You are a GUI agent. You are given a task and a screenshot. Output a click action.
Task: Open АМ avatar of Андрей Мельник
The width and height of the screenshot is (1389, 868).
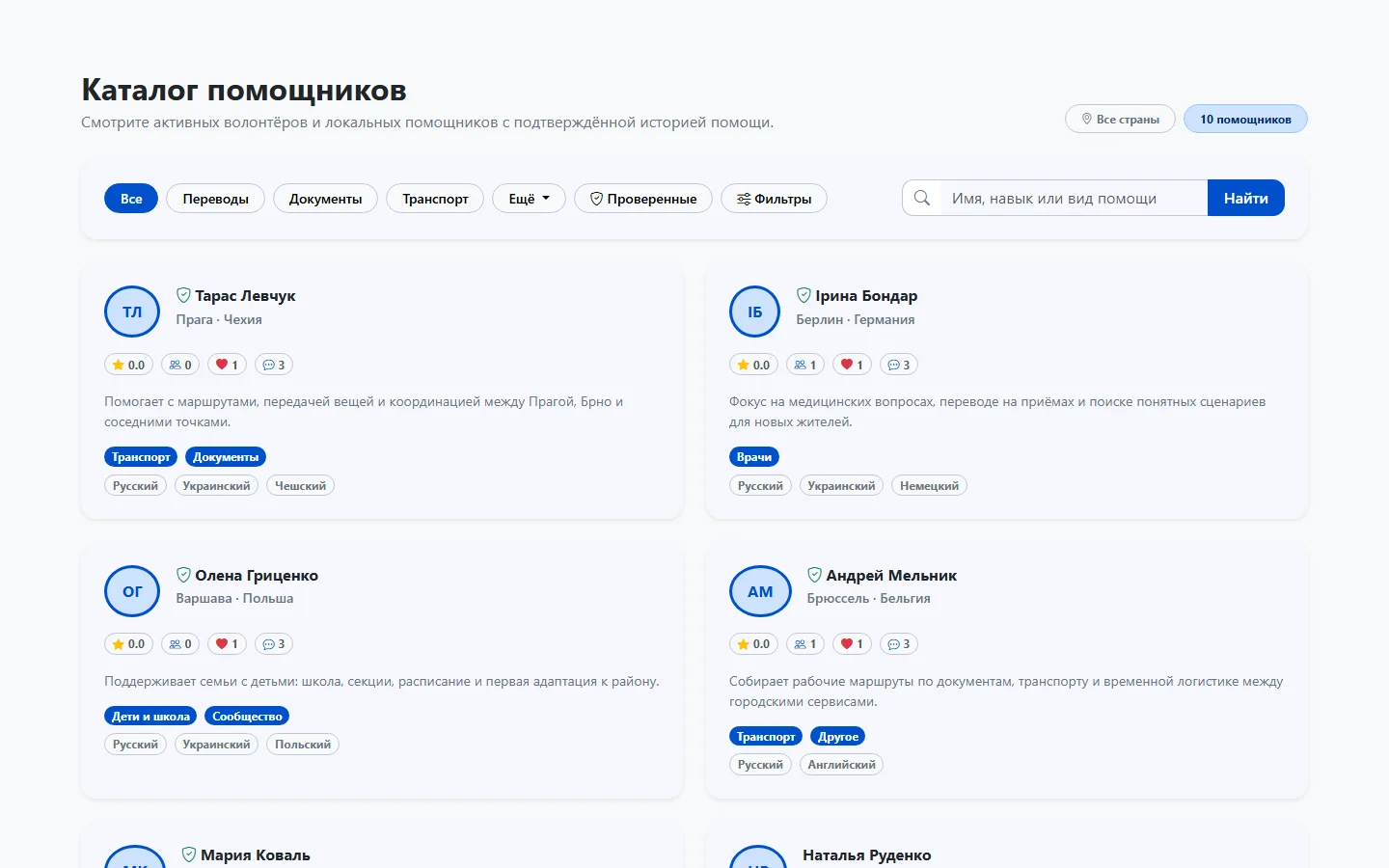pyautogui.click(x=760, y=591)
